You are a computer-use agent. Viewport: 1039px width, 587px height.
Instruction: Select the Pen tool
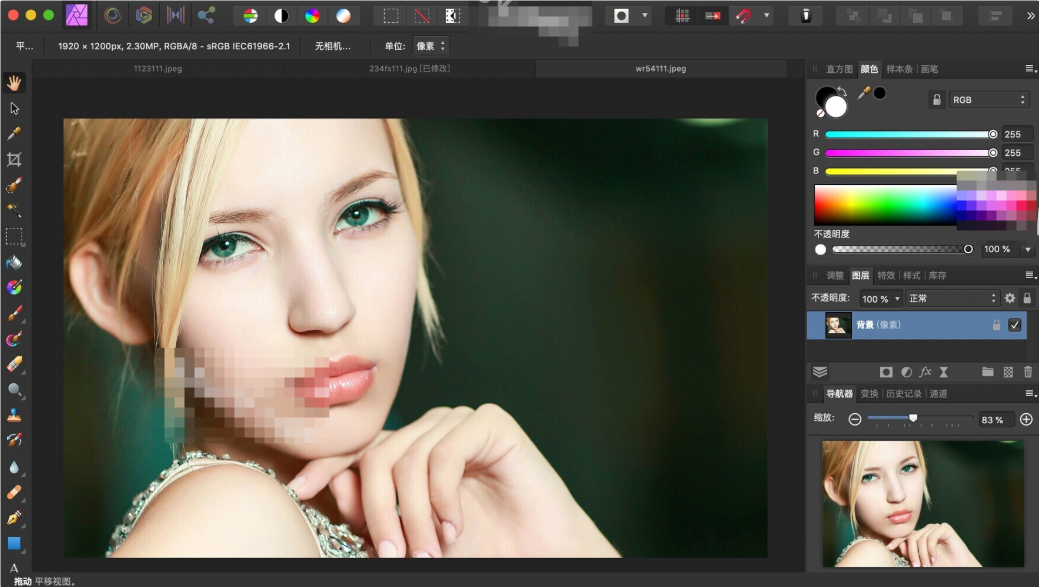14,518
